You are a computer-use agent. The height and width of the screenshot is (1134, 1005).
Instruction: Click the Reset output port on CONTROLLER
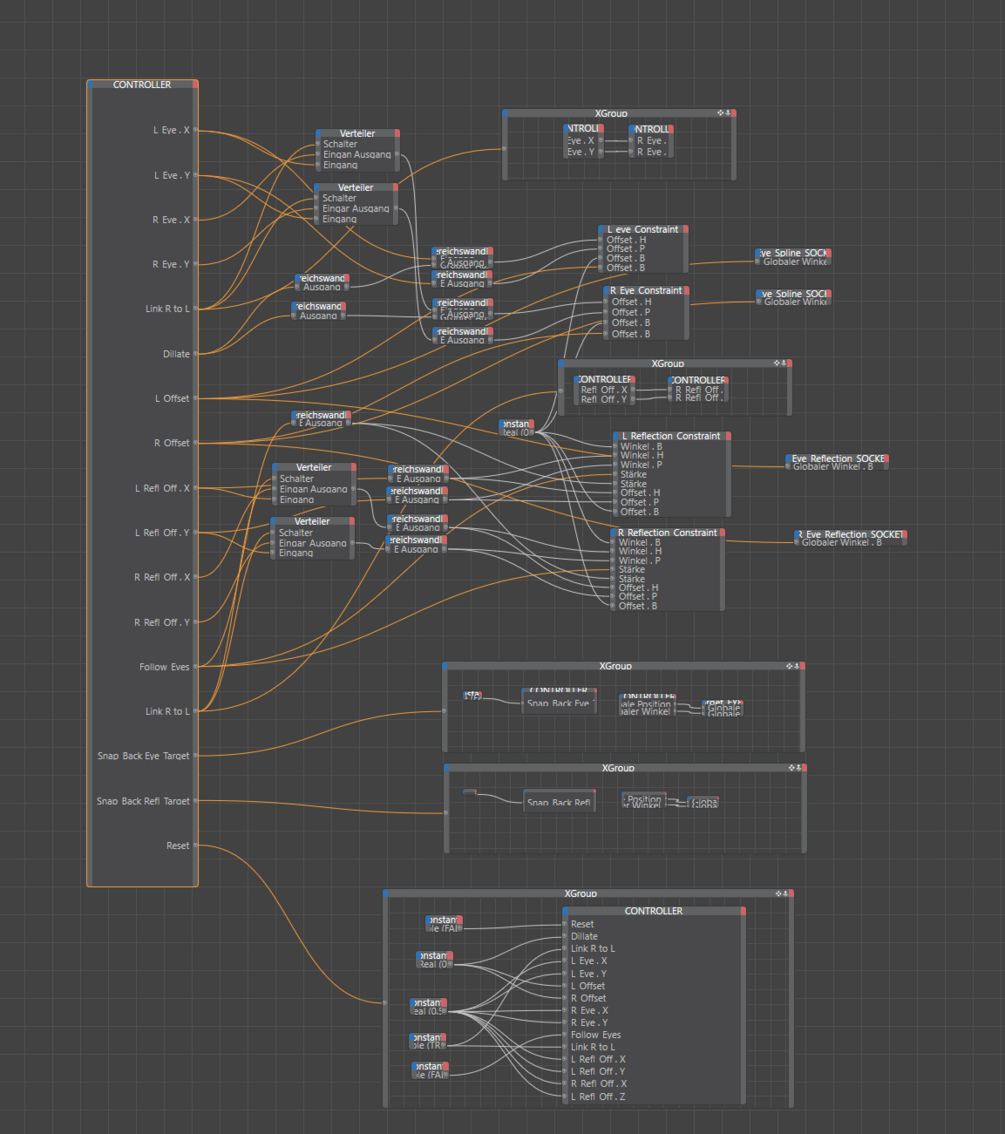pyautogui.click(x=195, y=845)
